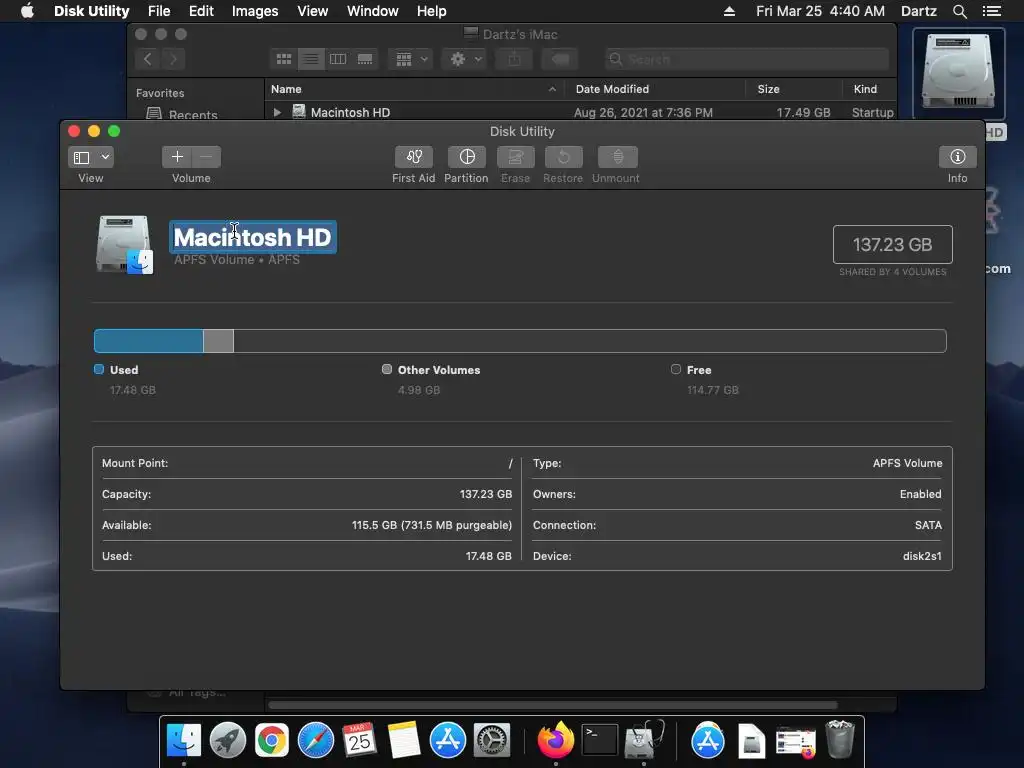
Task: Open Finder group-by dropdown
Action: 411,59
